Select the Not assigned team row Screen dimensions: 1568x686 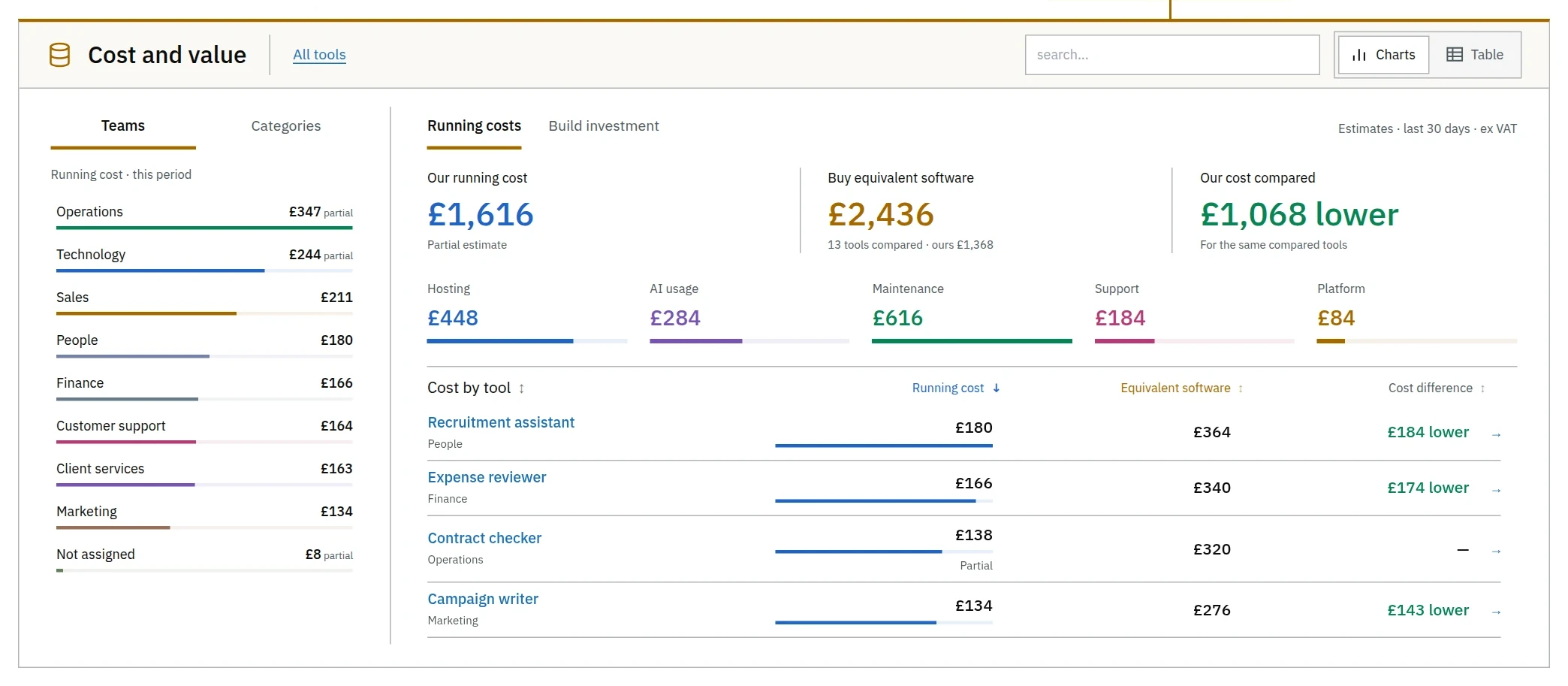pyautogui.click(x=204, y=558)
